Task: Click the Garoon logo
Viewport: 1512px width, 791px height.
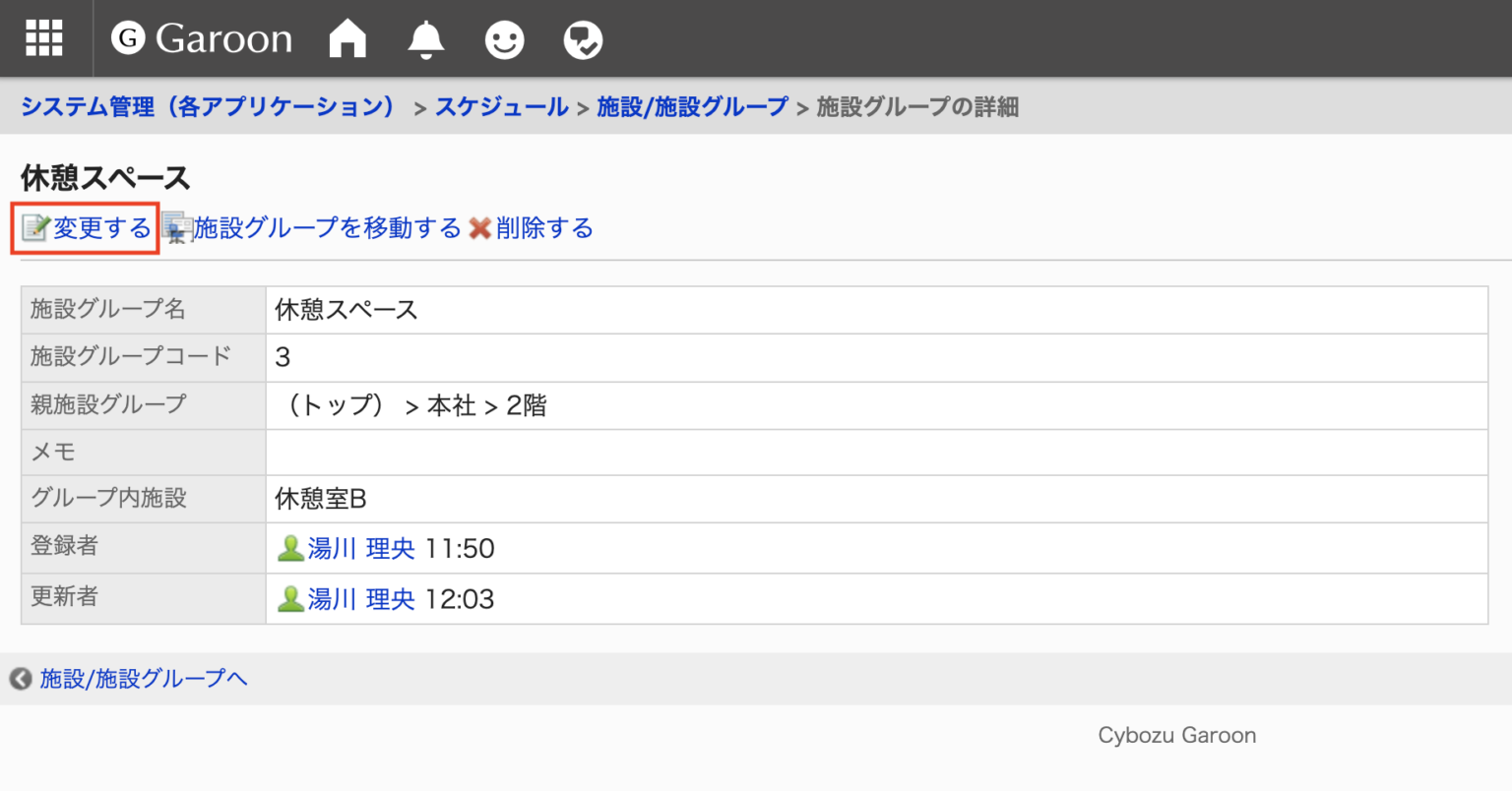Action: (202, 37)
